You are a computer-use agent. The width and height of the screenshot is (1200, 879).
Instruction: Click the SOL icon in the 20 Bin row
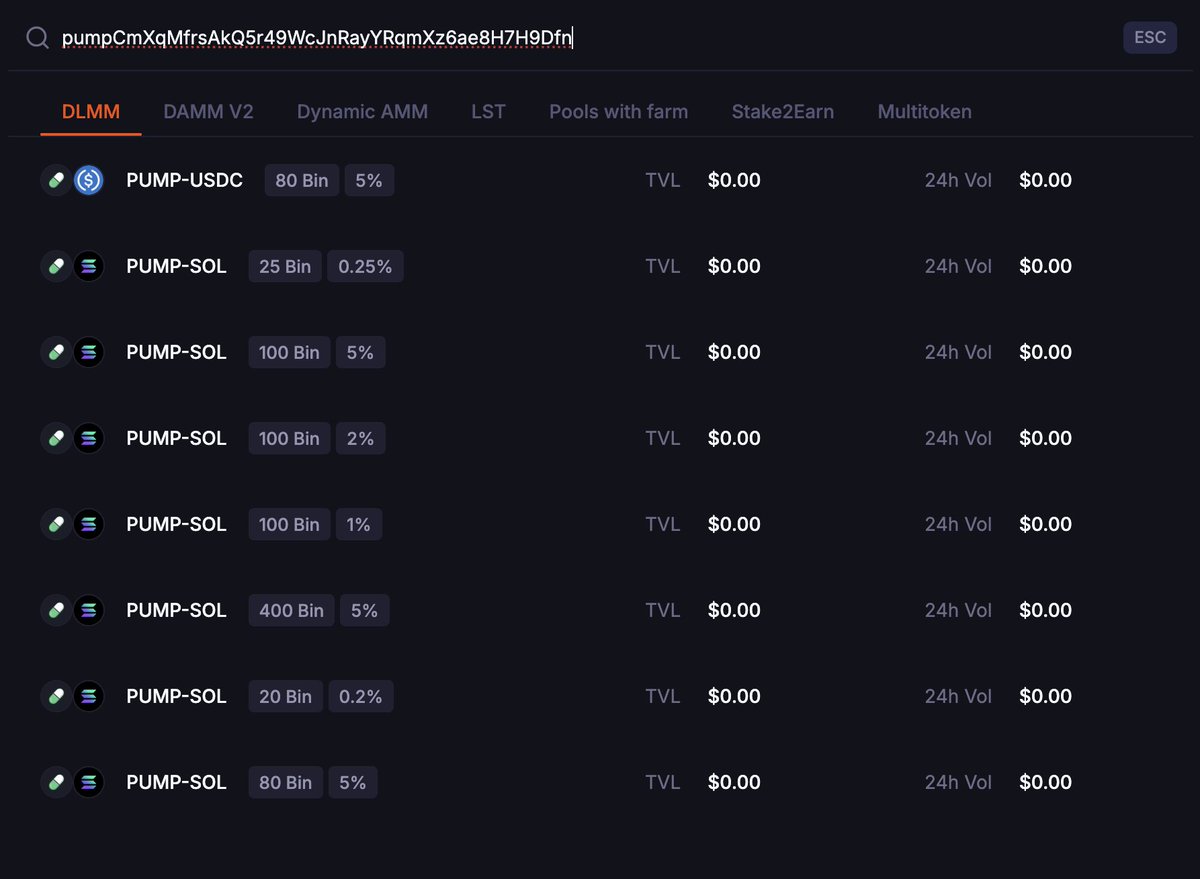(x=89, y=696)
